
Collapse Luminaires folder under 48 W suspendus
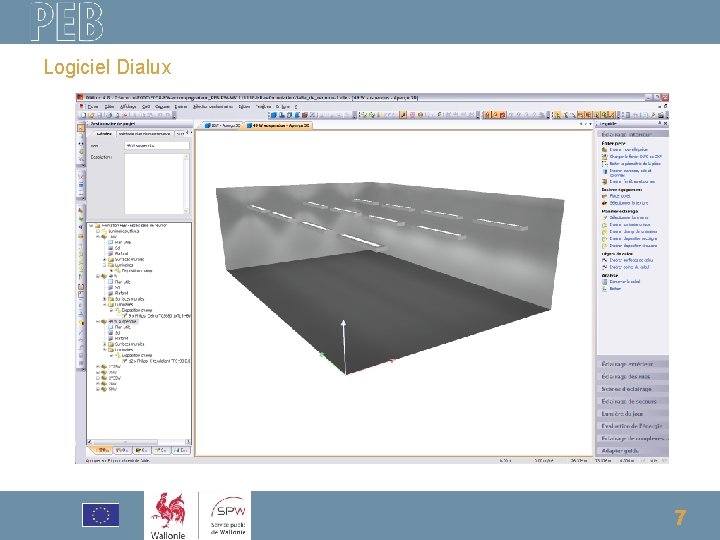pyautogui.click(x=105, y=350)
